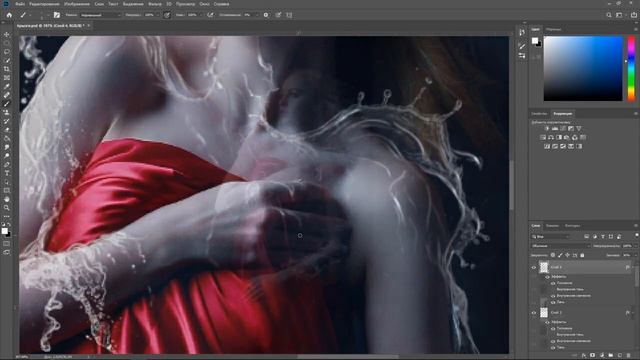This screenshot has height=360, width=640.
Task: Switch to the Channels tab in Layers panel group
Action: pyautogui.click(x=552, y=226)
